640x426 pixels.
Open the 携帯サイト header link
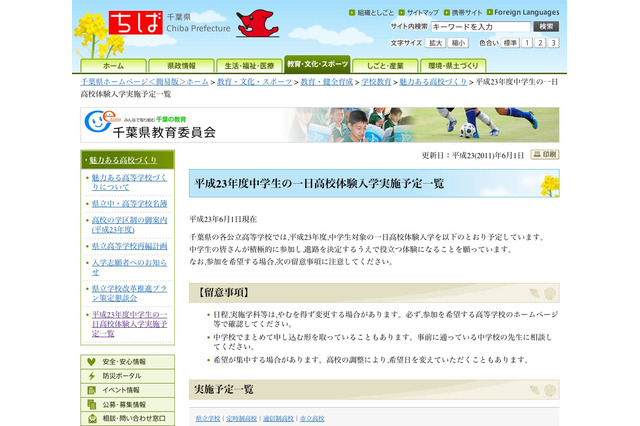pyautogui.click(x=463, y=13)
